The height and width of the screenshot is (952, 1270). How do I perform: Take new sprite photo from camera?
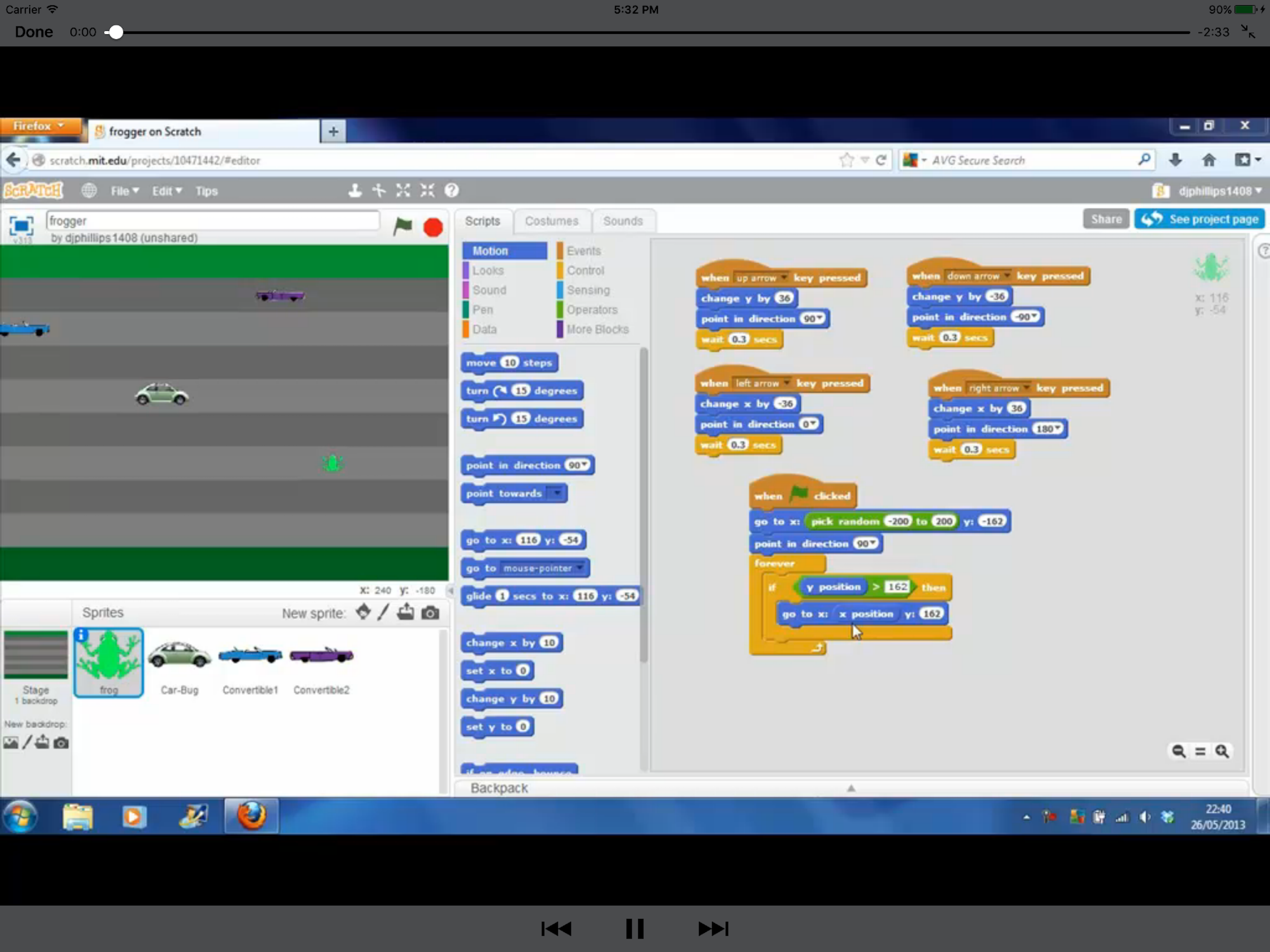pos(430,613)
